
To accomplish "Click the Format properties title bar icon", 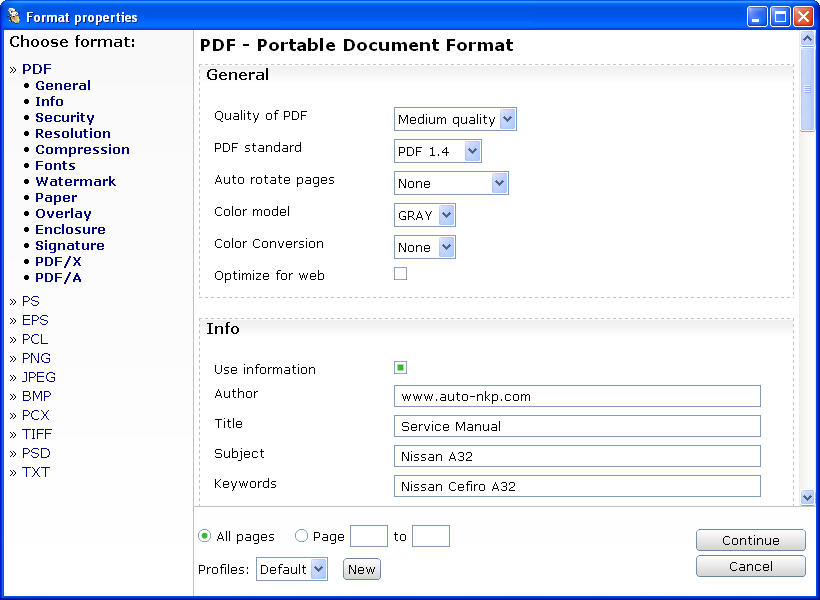I will coord(13,16).
